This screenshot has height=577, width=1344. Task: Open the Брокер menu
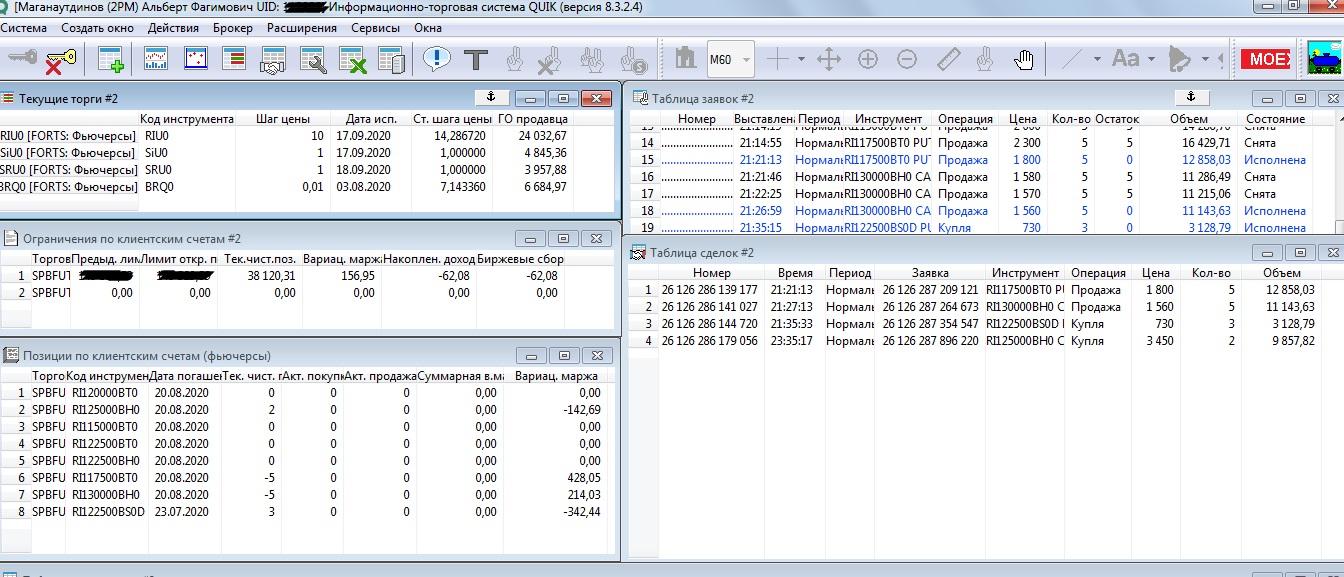point(232,28)
